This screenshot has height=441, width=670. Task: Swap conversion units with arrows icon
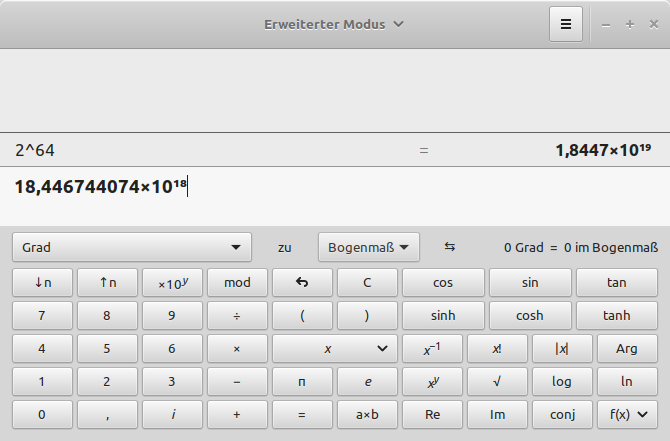tap(449, 247)
